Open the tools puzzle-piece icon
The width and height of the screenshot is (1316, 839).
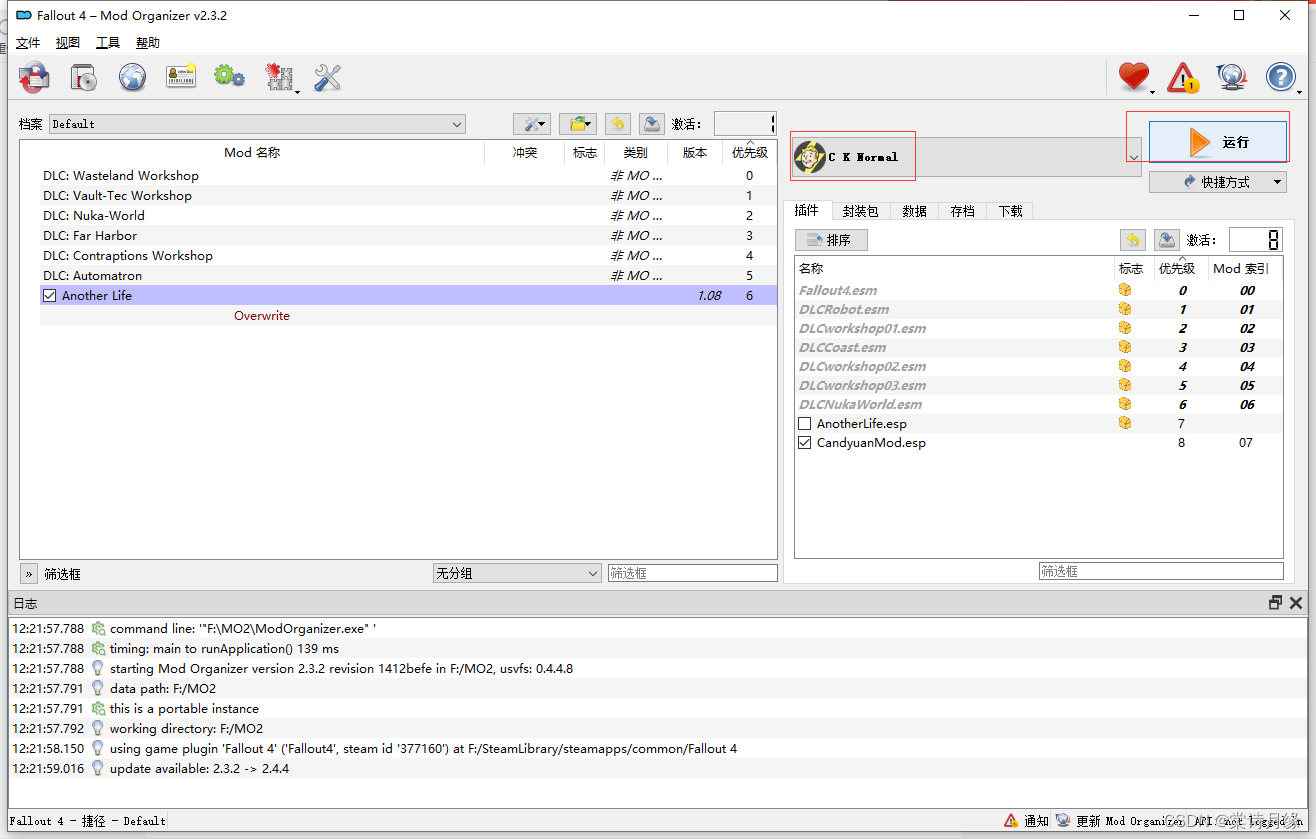click(280, 77)
